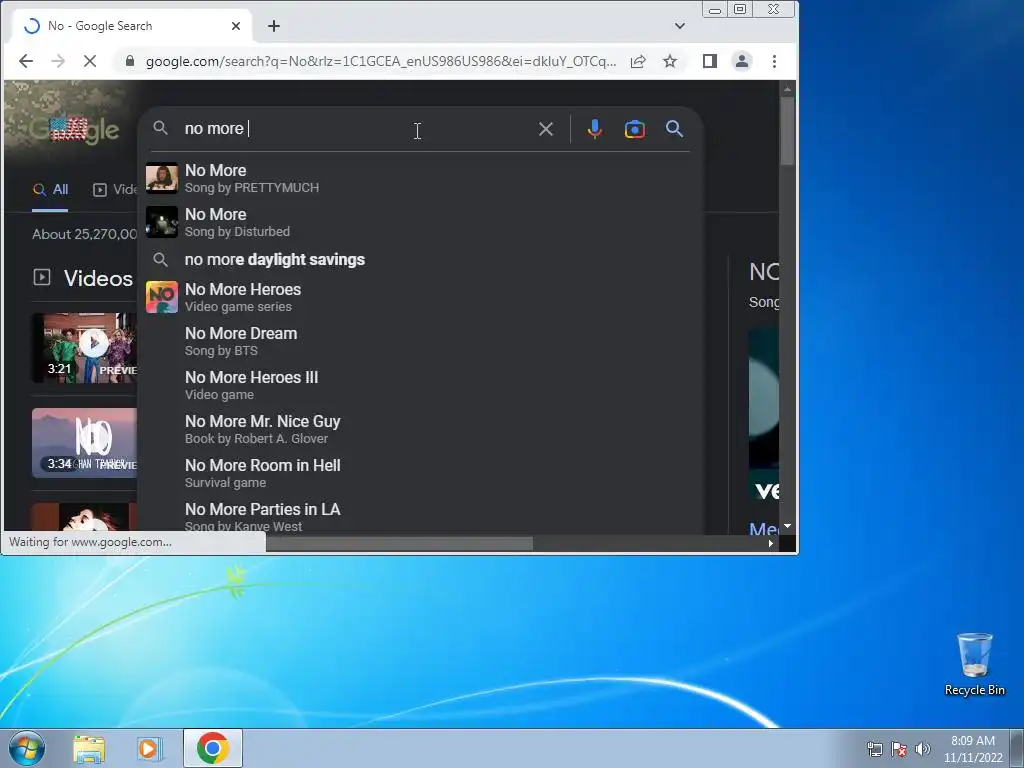Open the Google logo homepage link
Viewport: 1024px width, 768px height.
(x=75, y=129)
